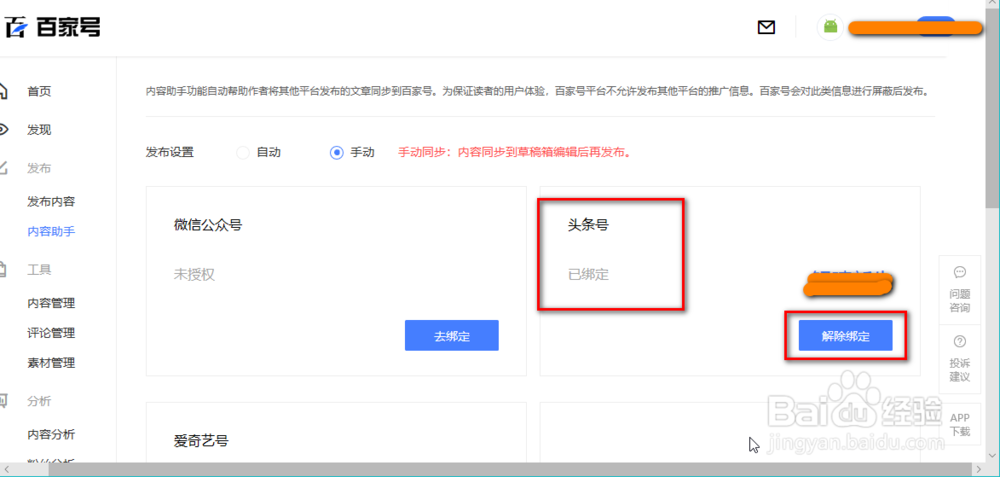The image size is (1000, 477).
Task: Click the 微信公众号 card title
Action: coord(208,224)
